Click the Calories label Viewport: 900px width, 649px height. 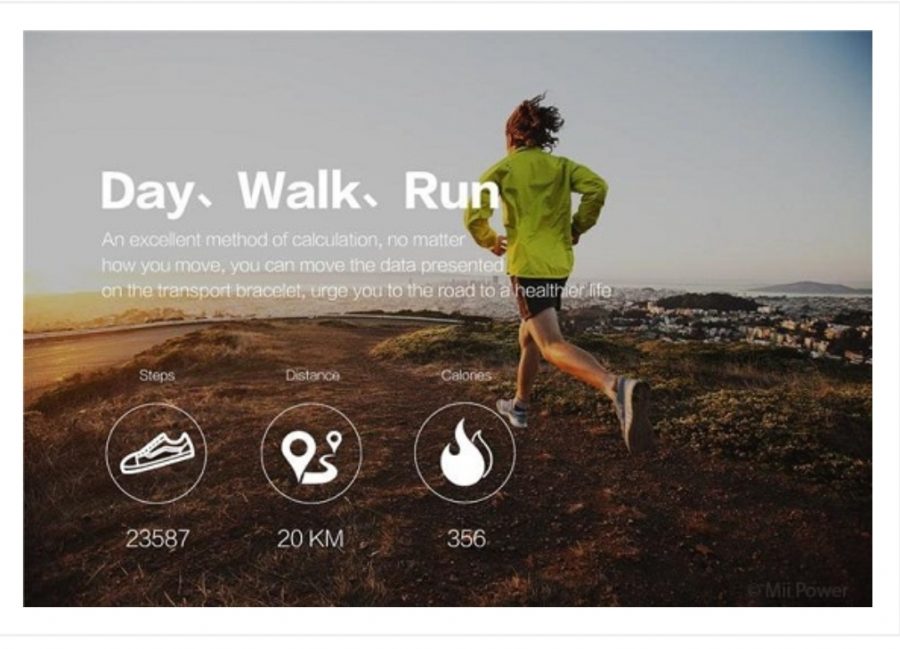coord(466,375)
